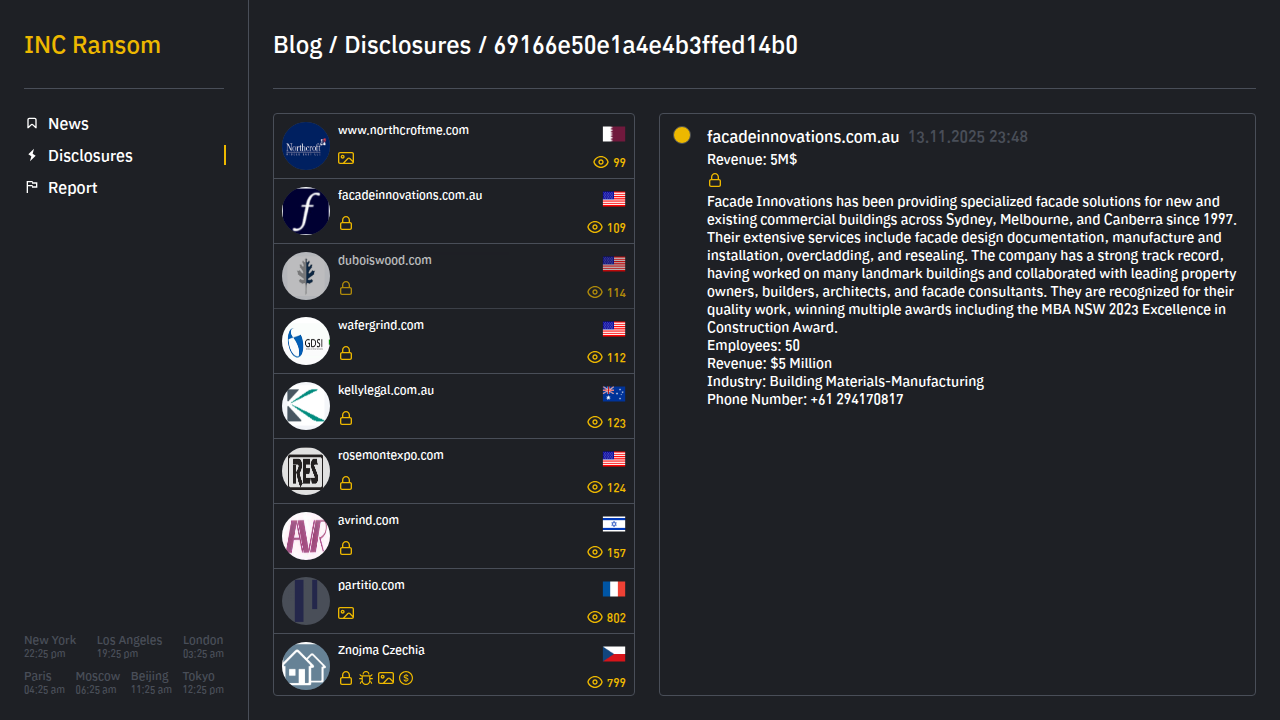Click the facadeinnovations.com.au heading in detail panel
The image size is (1280, 720).
[x=803, y=137]
